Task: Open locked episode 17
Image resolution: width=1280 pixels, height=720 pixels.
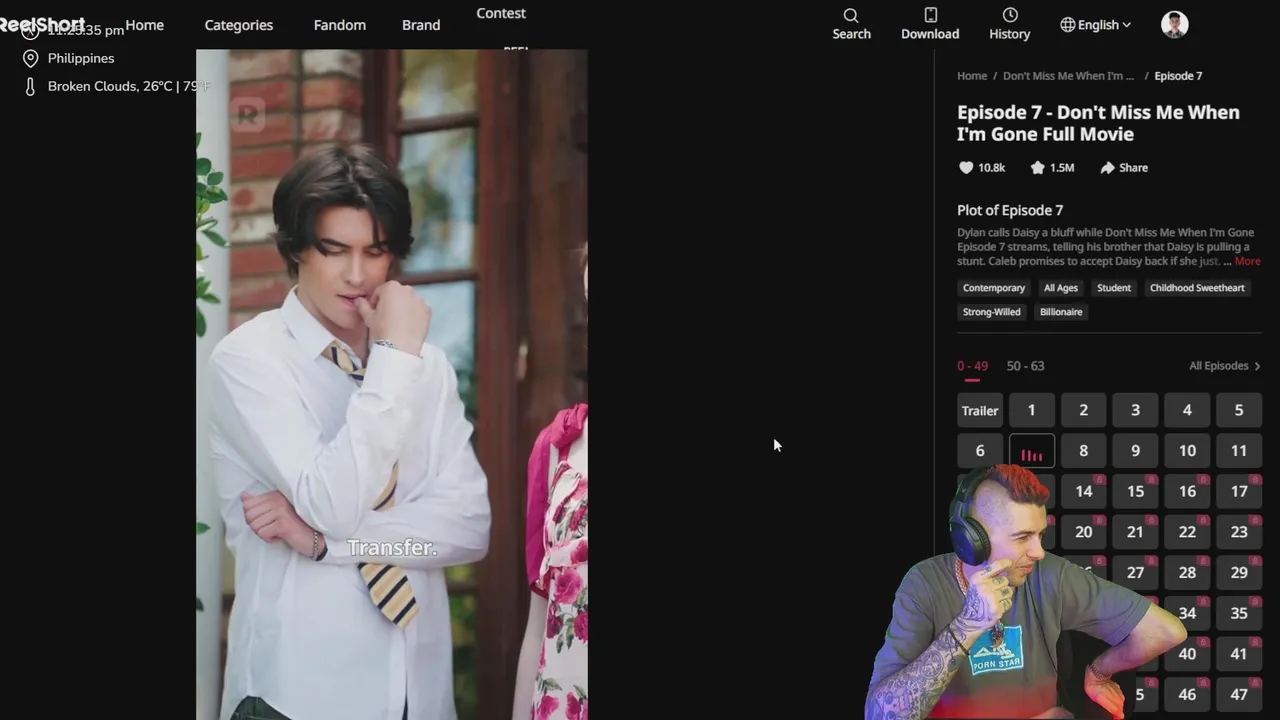Action: [1238, 491]
